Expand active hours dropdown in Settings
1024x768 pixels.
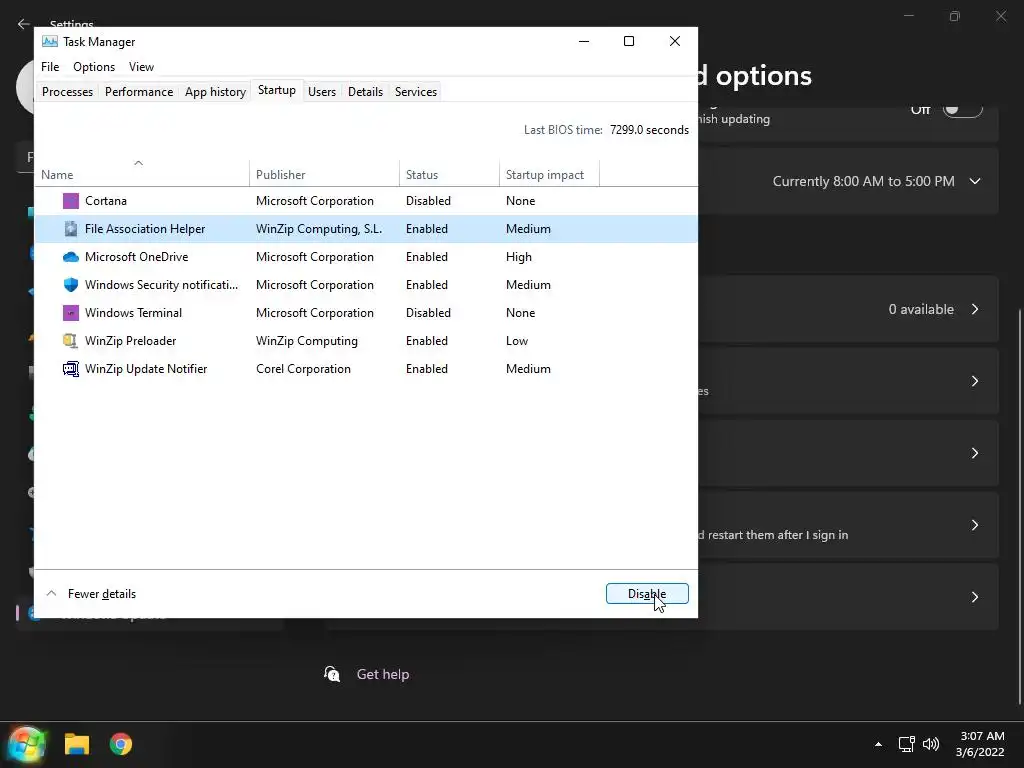point(975,181)
